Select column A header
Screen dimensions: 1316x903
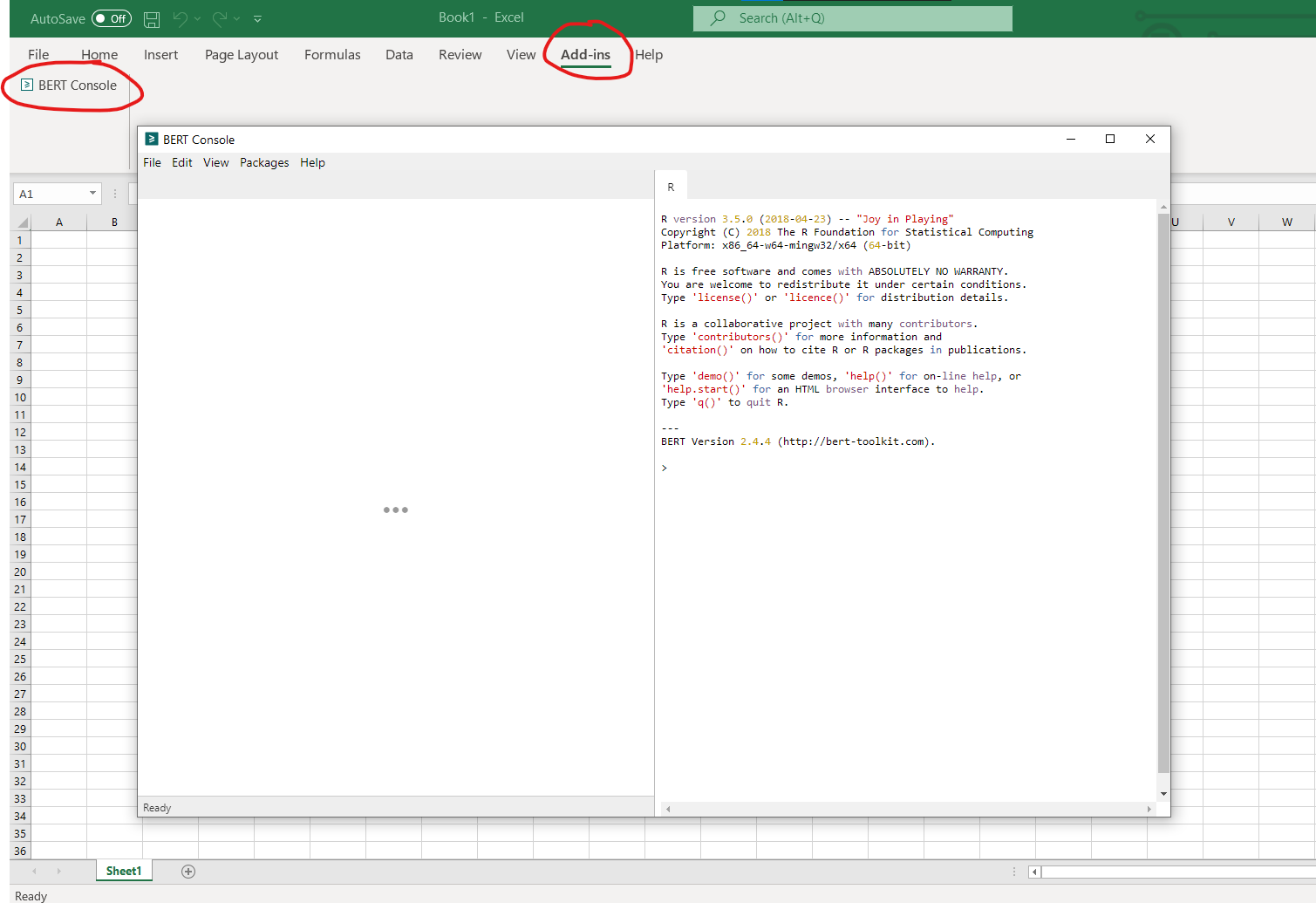click(59, 222)
